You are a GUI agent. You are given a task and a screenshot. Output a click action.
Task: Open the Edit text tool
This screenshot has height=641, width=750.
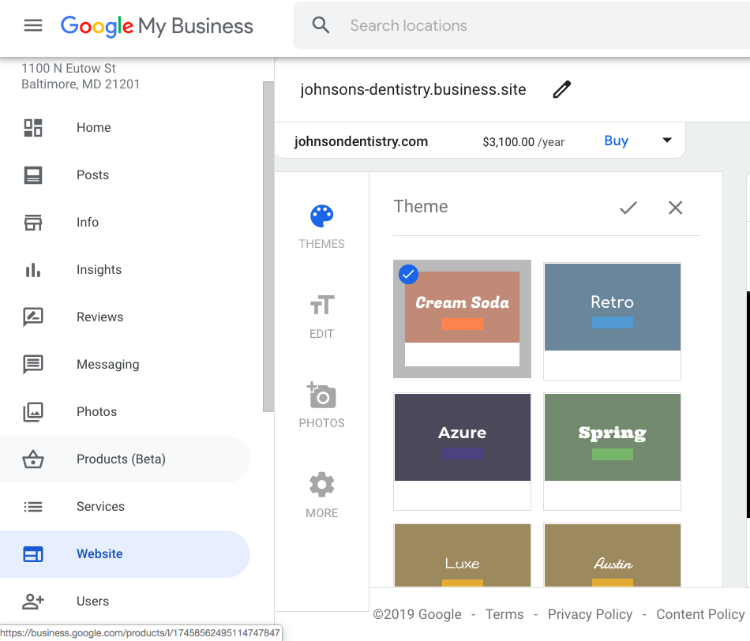click(321, 317)
